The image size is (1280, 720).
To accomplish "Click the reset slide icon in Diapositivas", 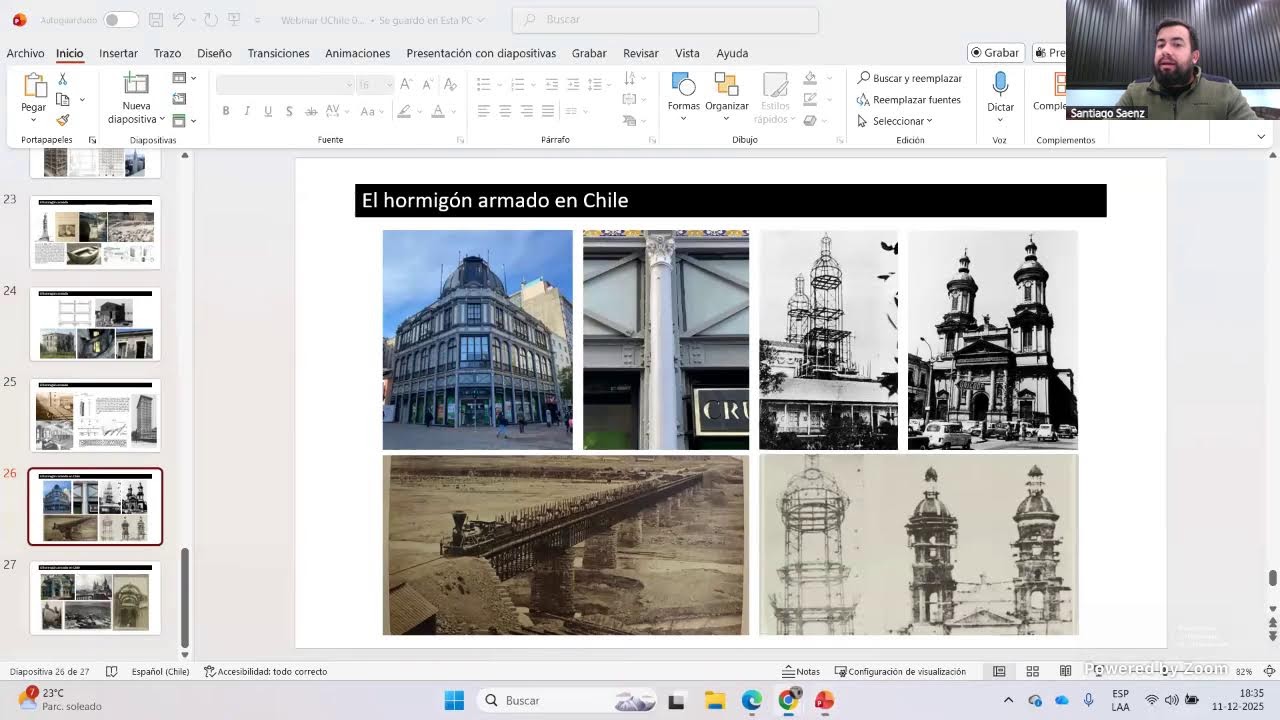I will [x=179, y=99].
